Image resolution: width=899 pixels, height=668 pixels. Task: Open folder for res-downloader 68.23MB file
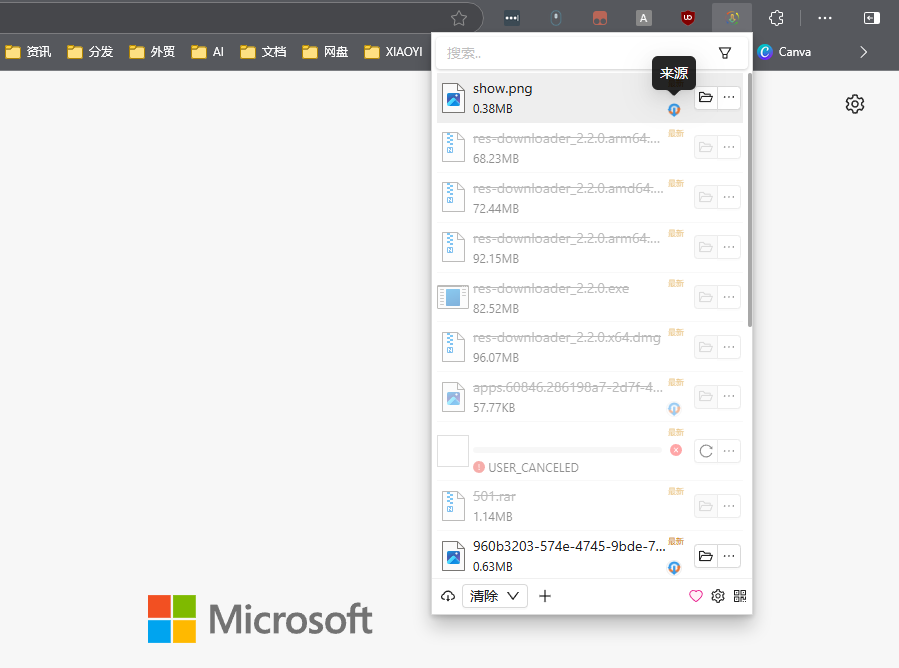click(x=705, y=147)
